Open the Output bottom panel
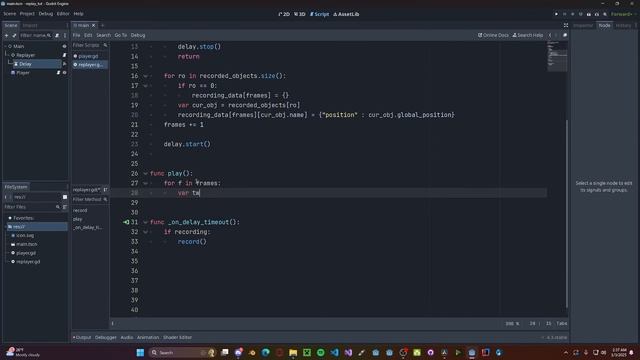 coord(82,338)
